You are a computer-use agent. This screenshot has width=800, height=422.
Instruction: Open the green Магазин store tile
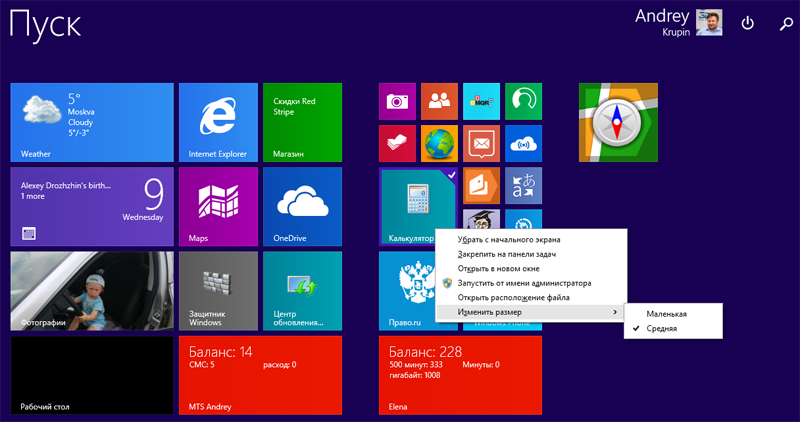(x=303, y=122)
